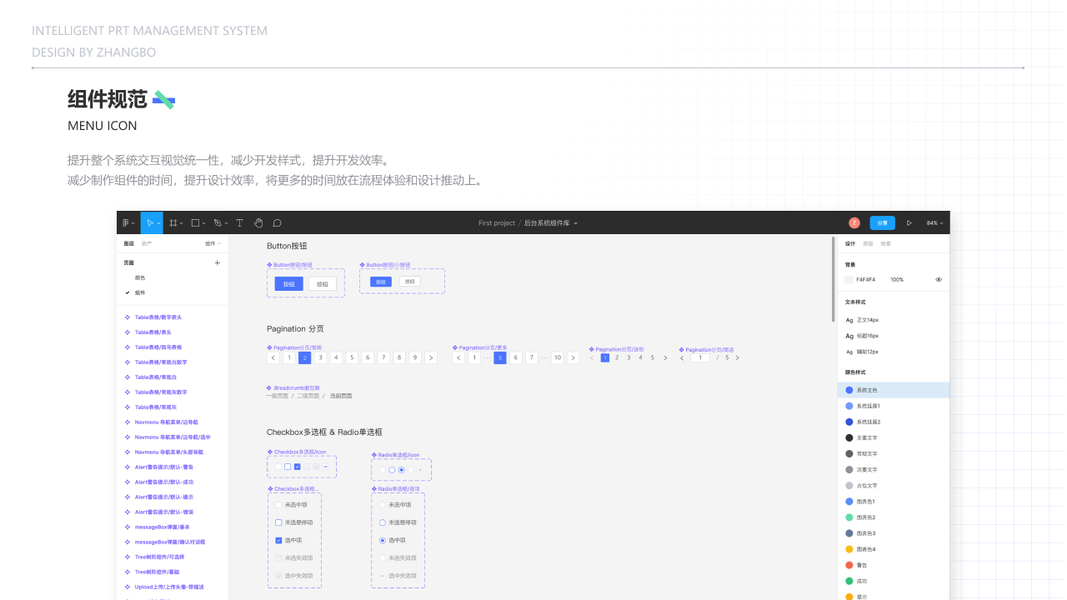Check the 未选悬停项 checkbox
The image size is (1067, 600).
pos(278,522)
